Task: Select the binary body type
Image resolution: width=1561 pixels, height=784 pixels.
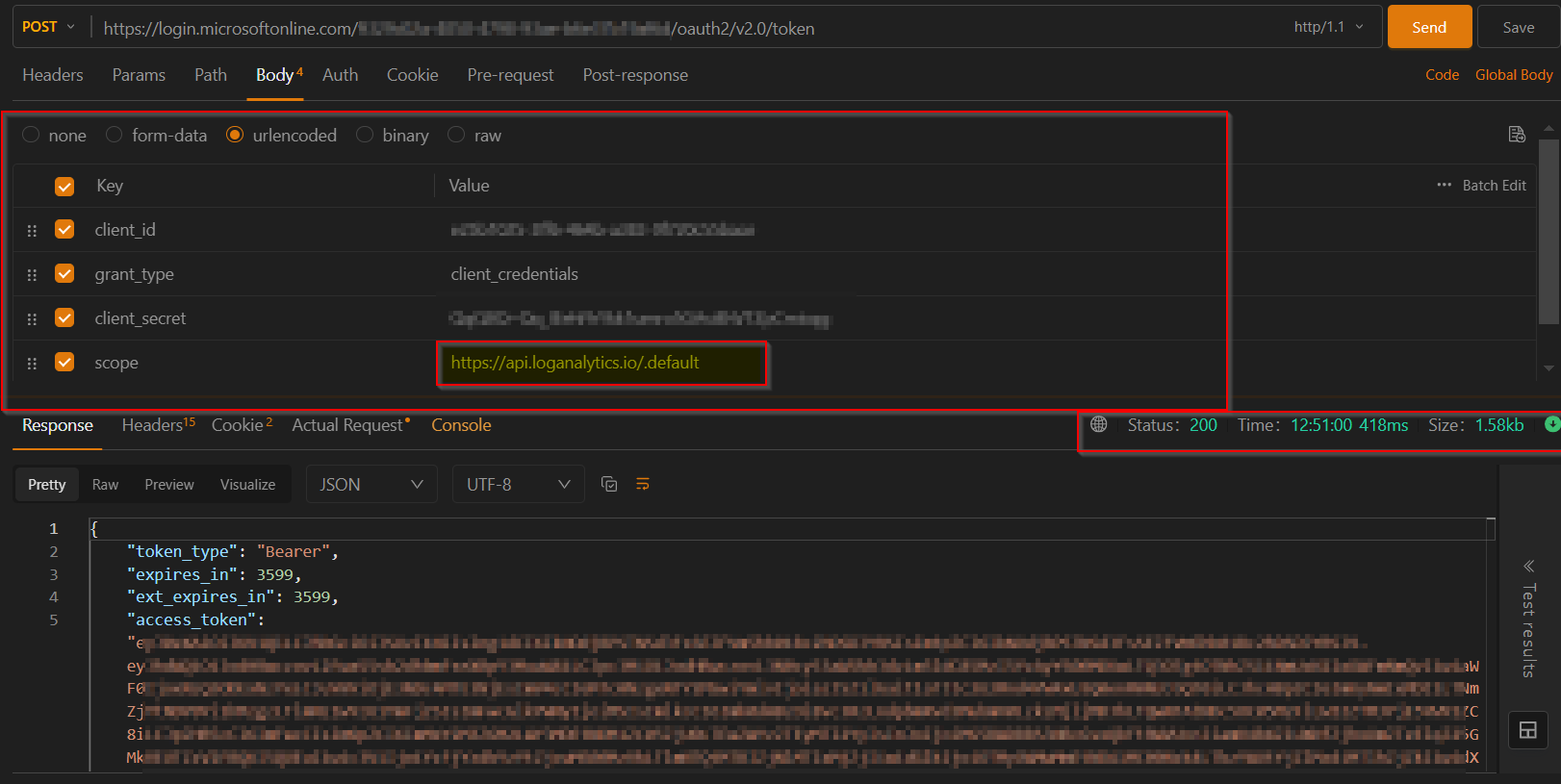Action: [x=365, y=135]
